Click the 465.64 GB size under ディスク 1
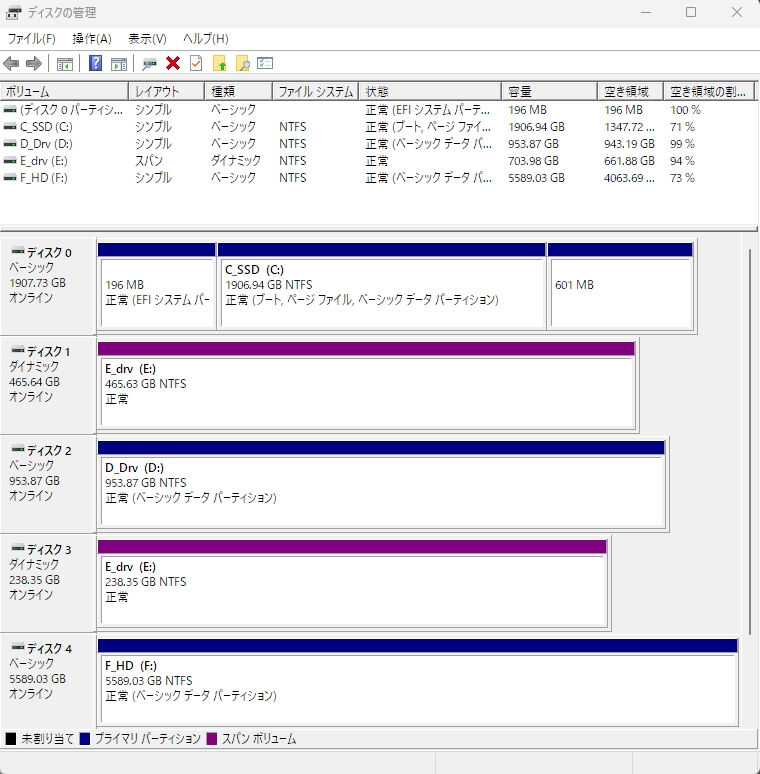760x774 pixels. (35, 382)
